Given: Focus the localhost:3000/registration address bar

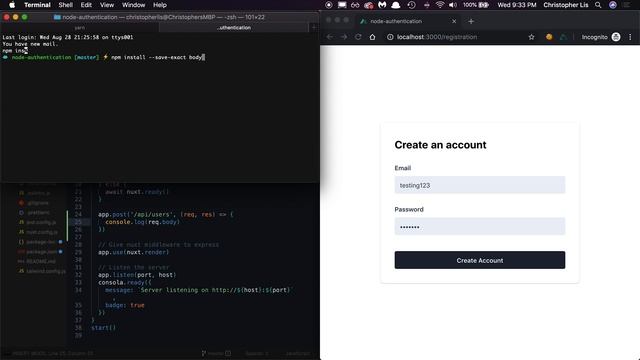Looking at the screenshot, I should tap(437, 37).
